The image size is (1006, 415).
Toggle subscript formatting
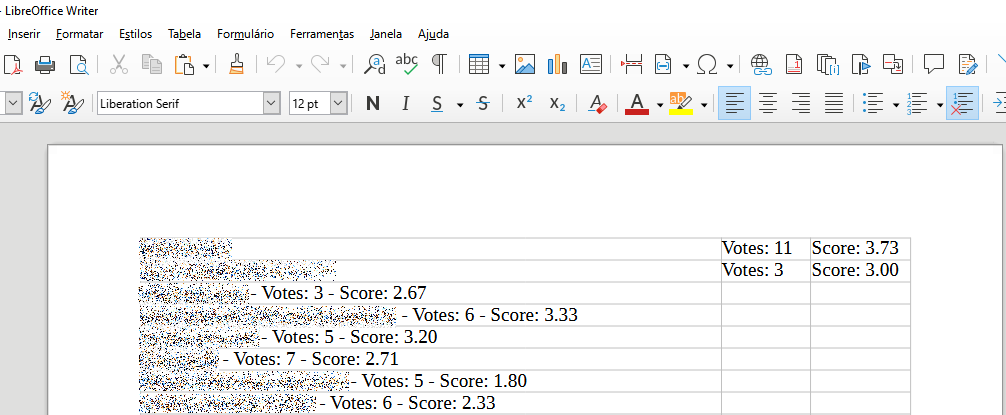tap(558, 103)
